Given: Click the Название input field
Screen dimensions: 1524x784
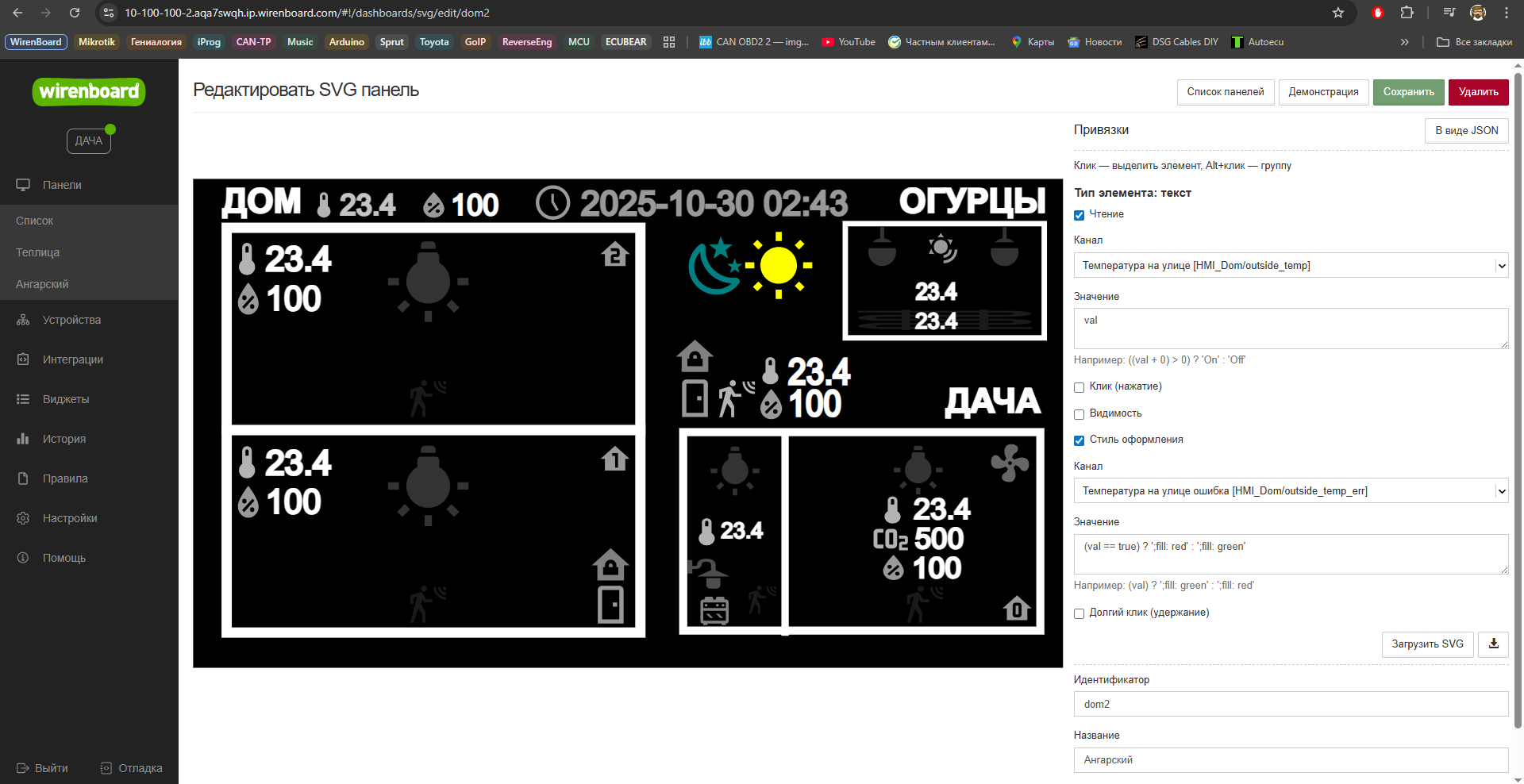Looking at the screenshot, I should [x=1290, y=760].
